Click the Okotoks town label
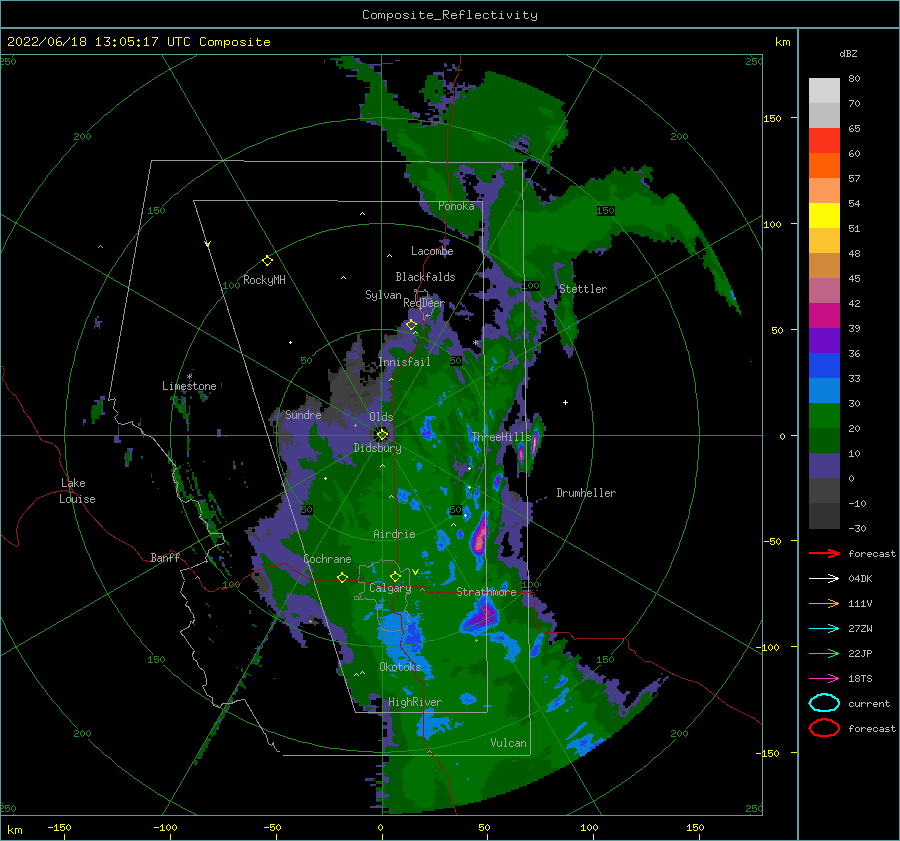The height and width of the screenshot is (841, 900). [x=400, y=666]
